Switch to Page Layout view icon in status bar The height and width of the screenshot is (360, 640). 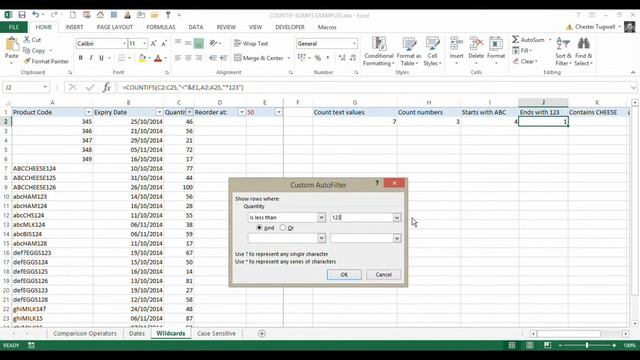click(x=529, y=345)
